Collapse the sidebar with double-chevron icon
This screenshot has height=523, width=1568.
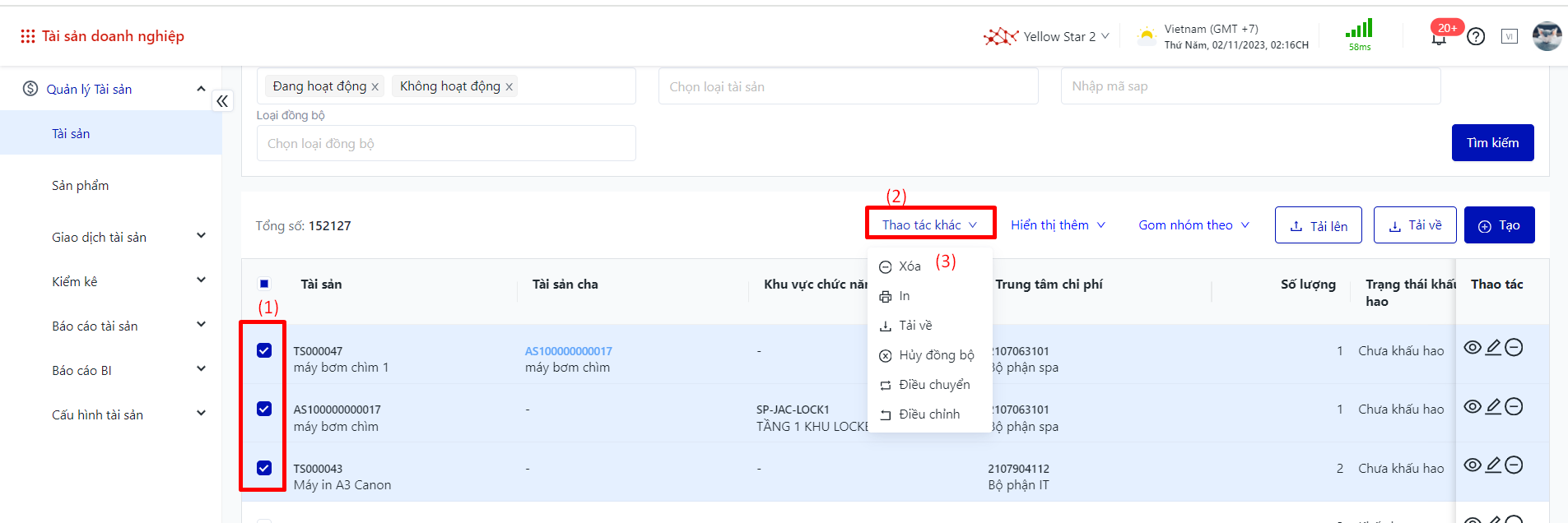tap(222, 101)
